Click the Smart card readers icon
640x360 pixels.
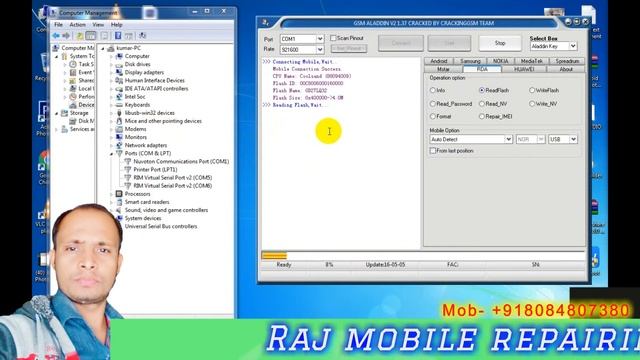119,202
